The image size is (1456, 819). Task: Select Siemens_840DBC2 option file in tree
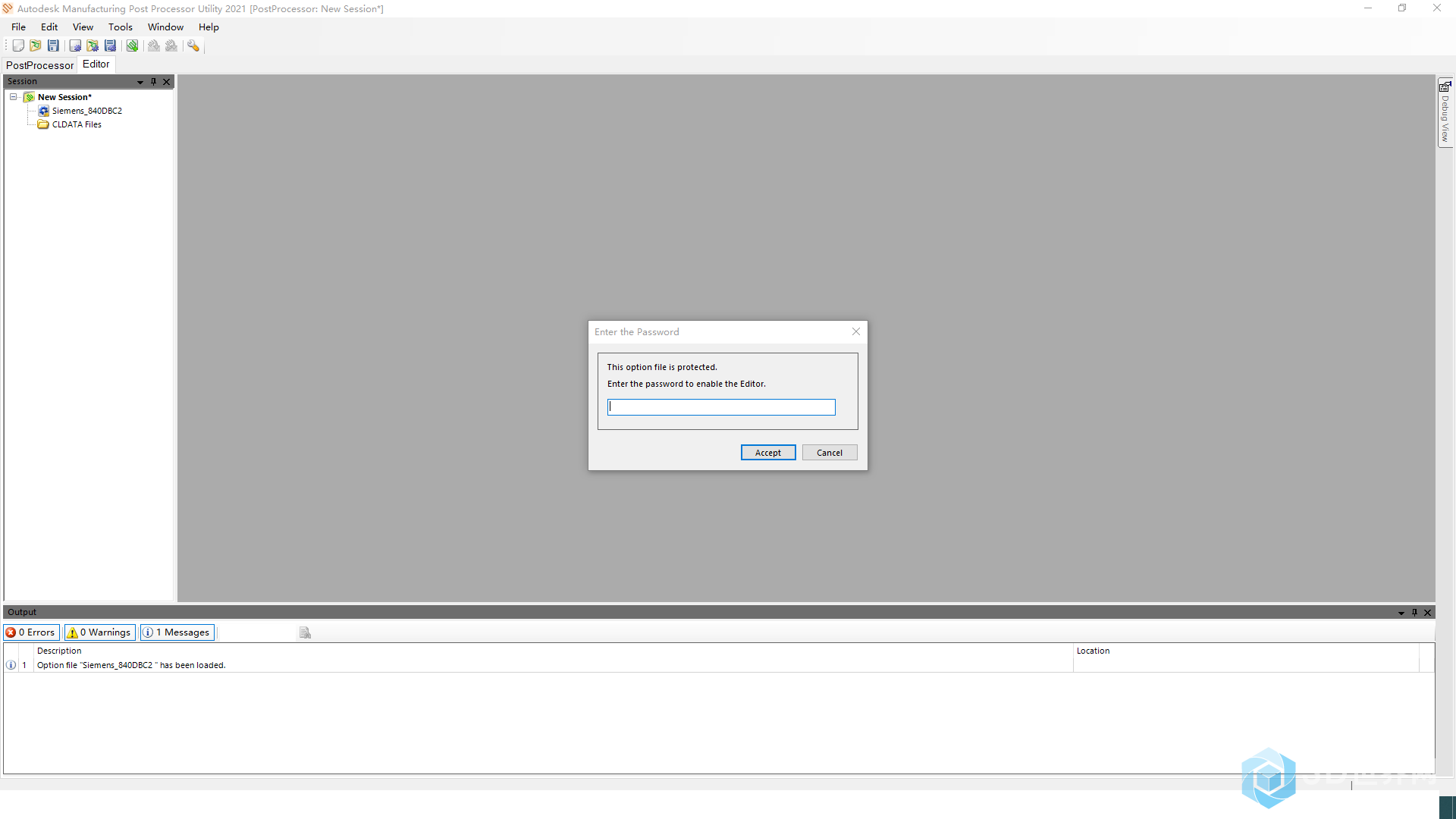pos(86,111)
